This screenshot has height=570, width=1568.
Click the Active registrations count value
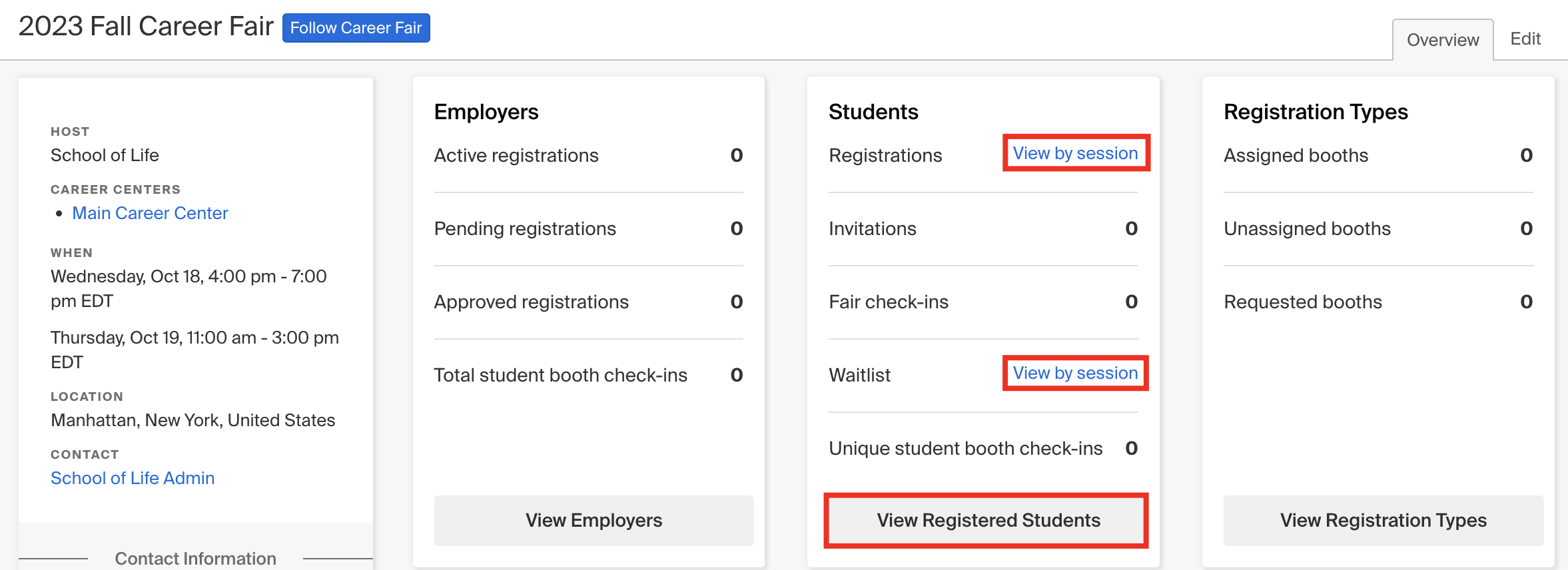(x=736, y=155)
